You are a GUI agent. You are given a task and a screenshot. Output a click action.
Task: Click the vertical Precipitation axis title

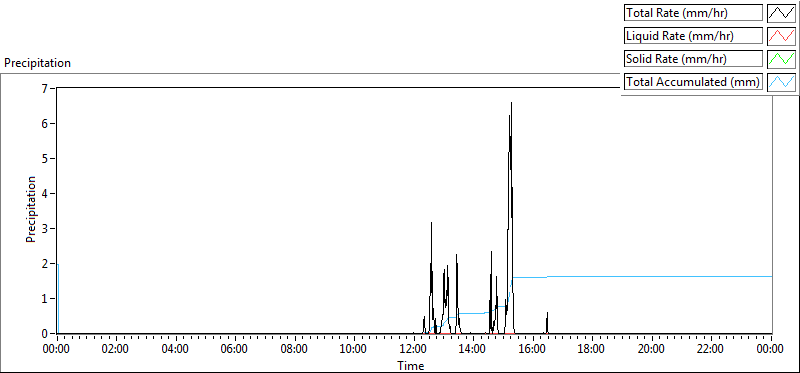click(x=31, y=209)
